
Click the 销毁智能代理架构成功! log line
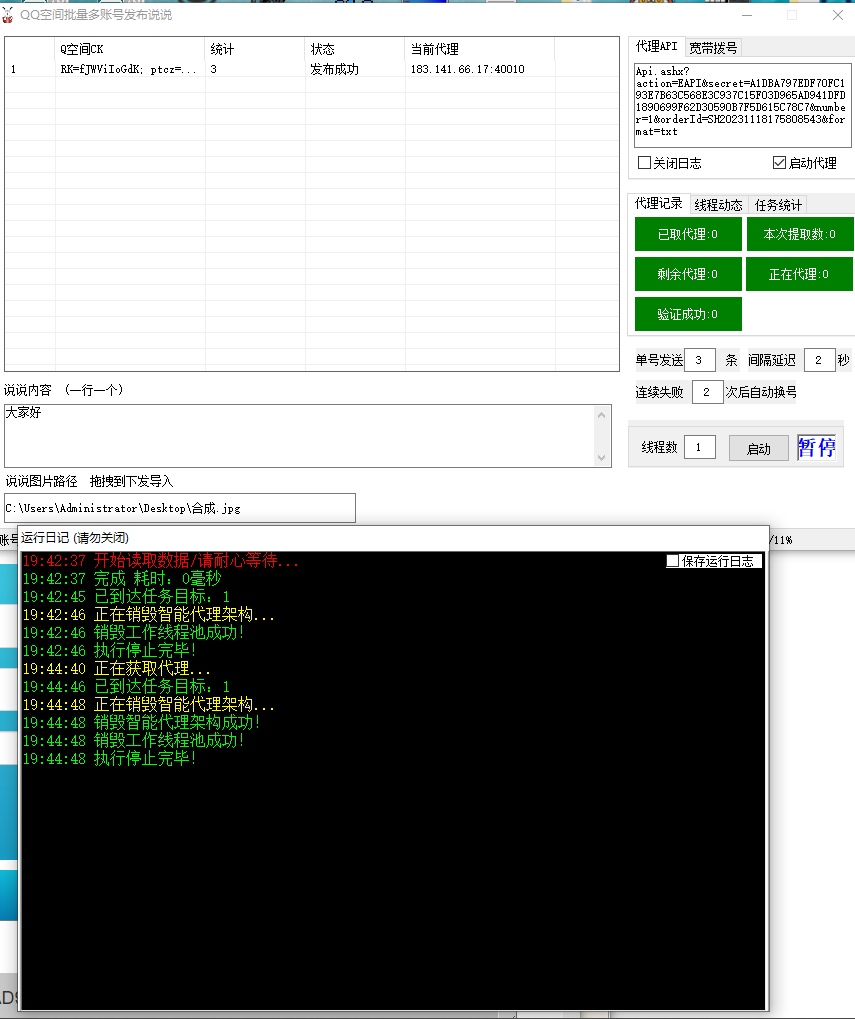tap(142, 722)
